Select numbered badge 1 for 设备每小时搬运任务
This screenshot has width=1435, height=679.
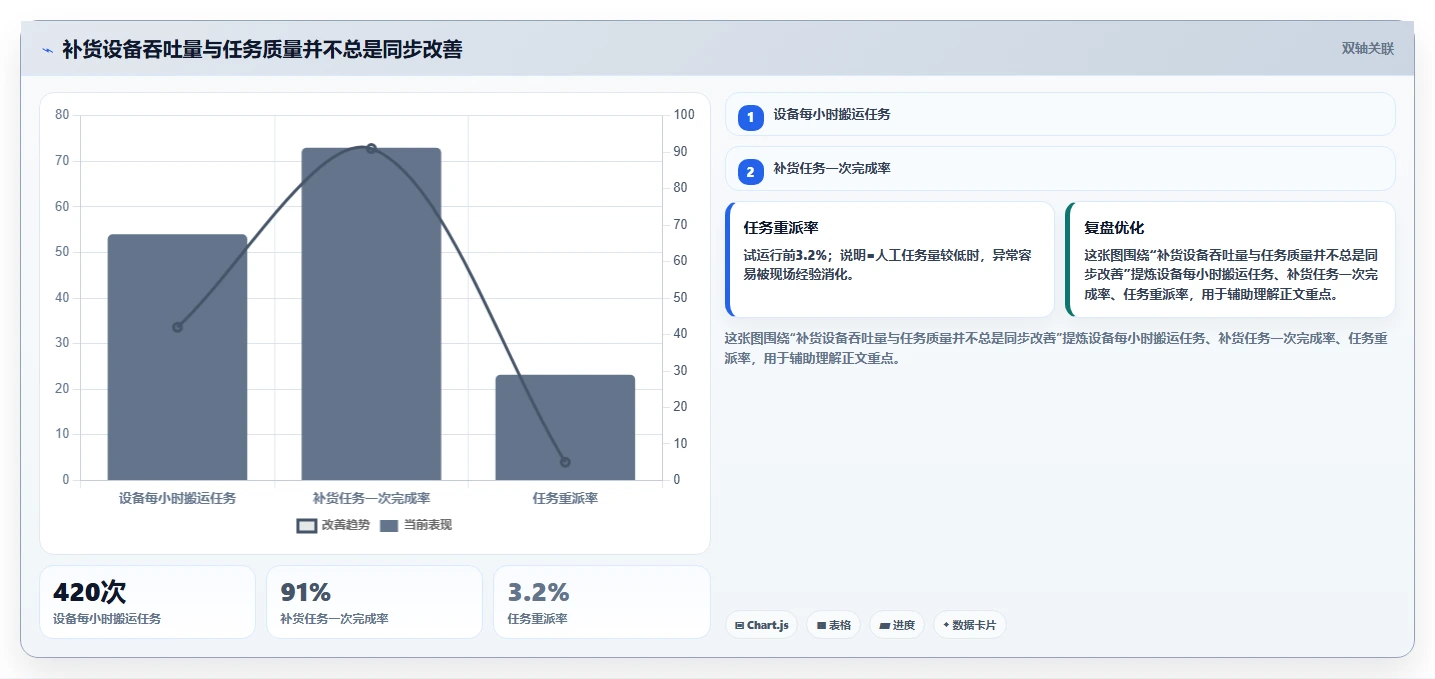750,117
